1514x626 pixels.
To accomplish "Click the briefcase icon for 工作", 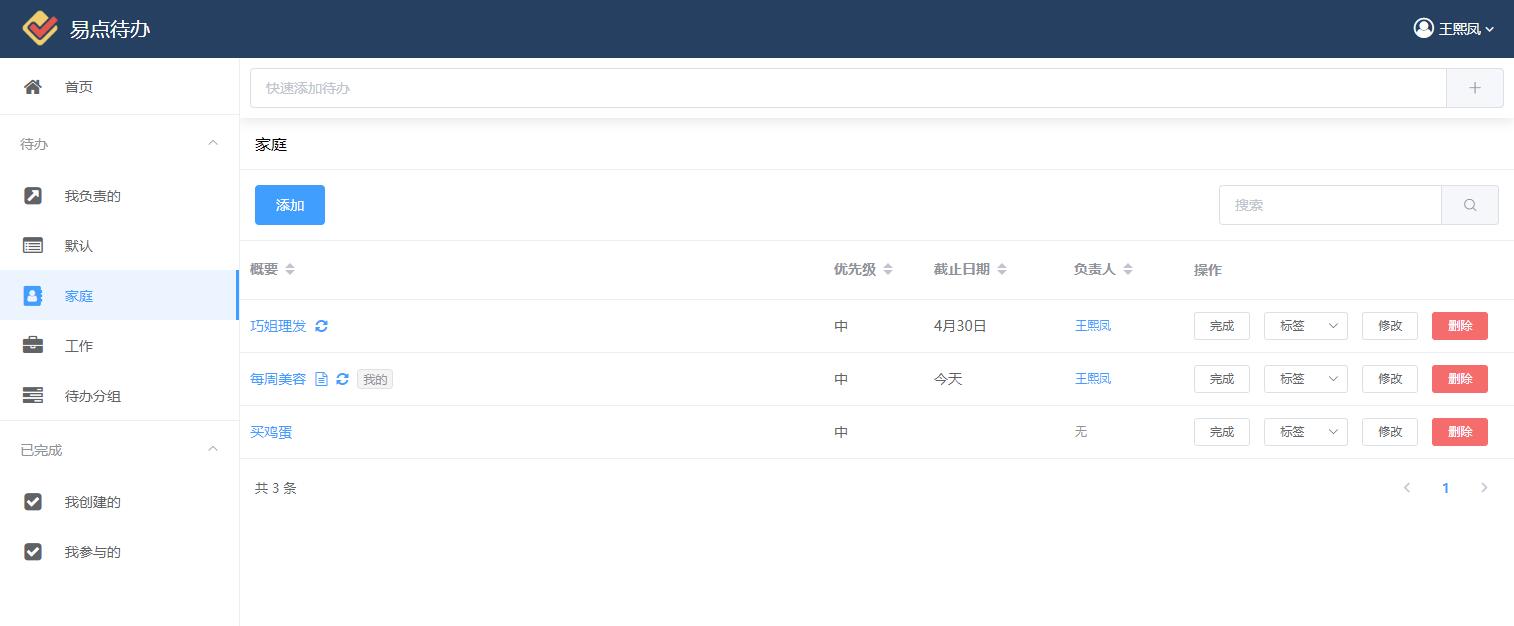I will click(x=33, y=346).
